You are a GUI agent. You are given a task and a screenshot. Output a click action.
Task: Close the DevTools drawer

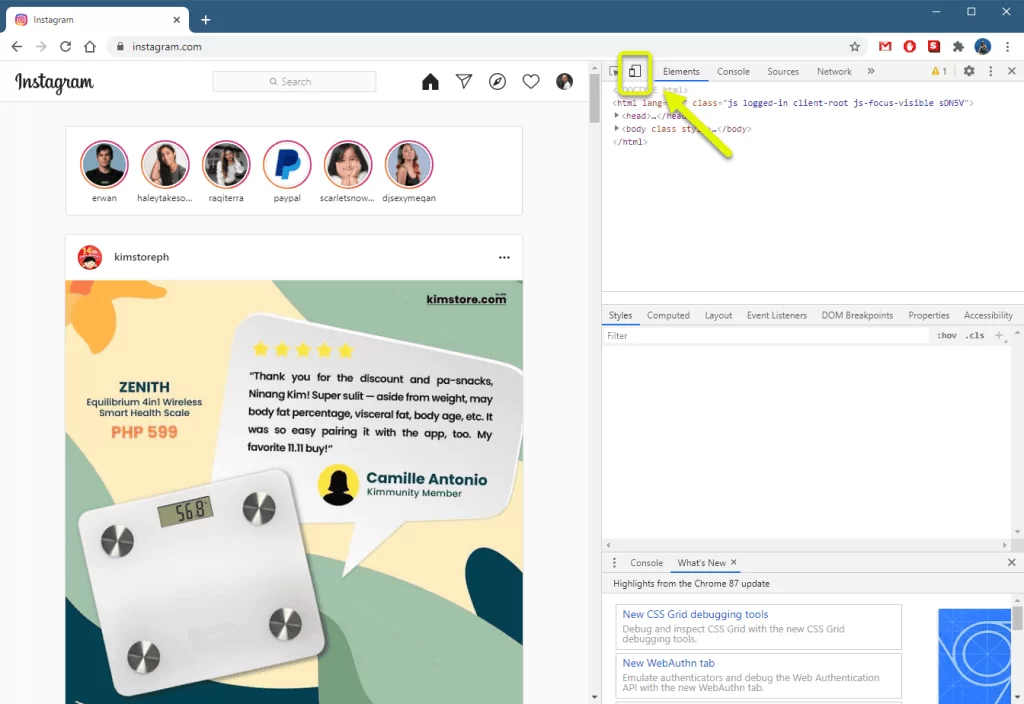(x=1012, y=562)
